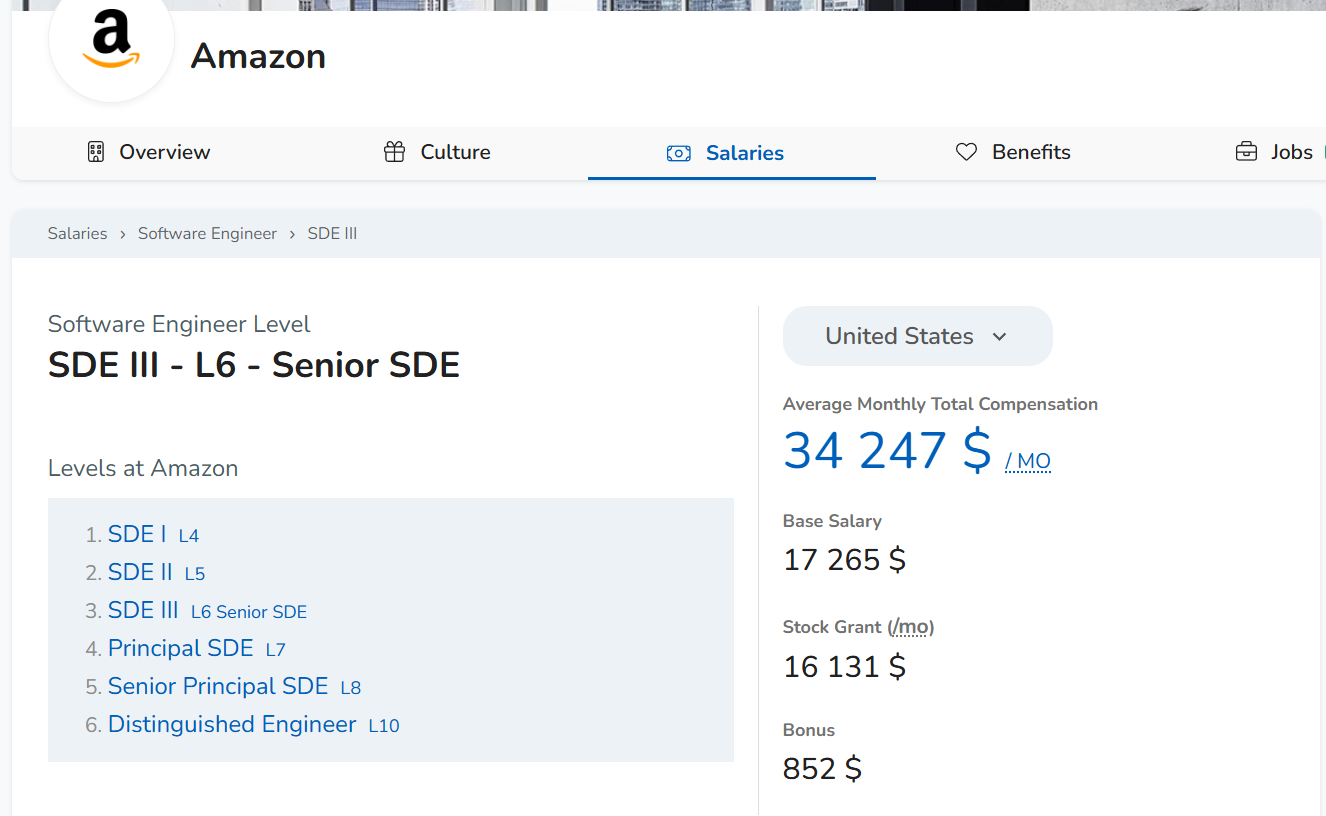Click the Average Monthly Total Compensation label
Image resolution: width=1326 pixels, height=816 pixels.
click(940, 404)
